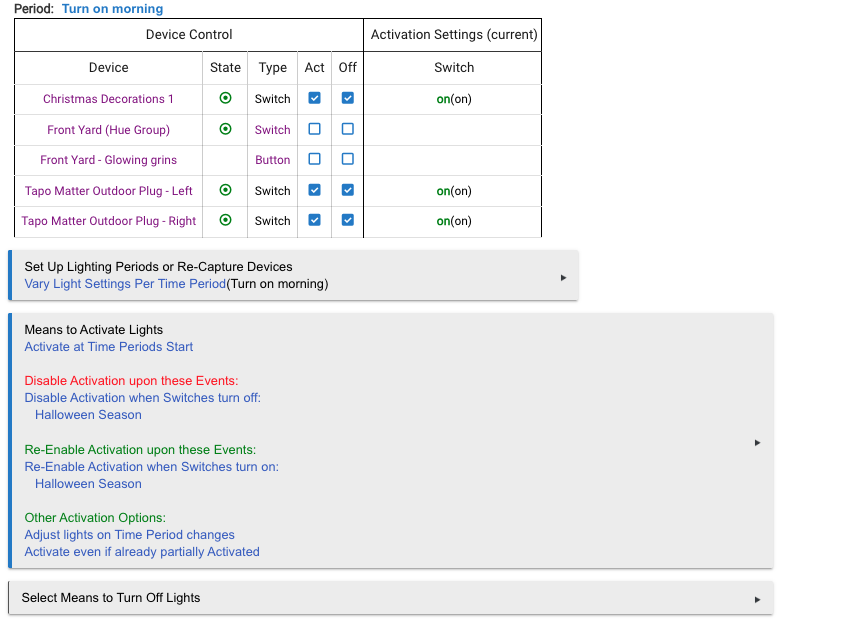Click Activate at Time Periods Start
The height and width of the screenshot is (621, 861).
109,347
